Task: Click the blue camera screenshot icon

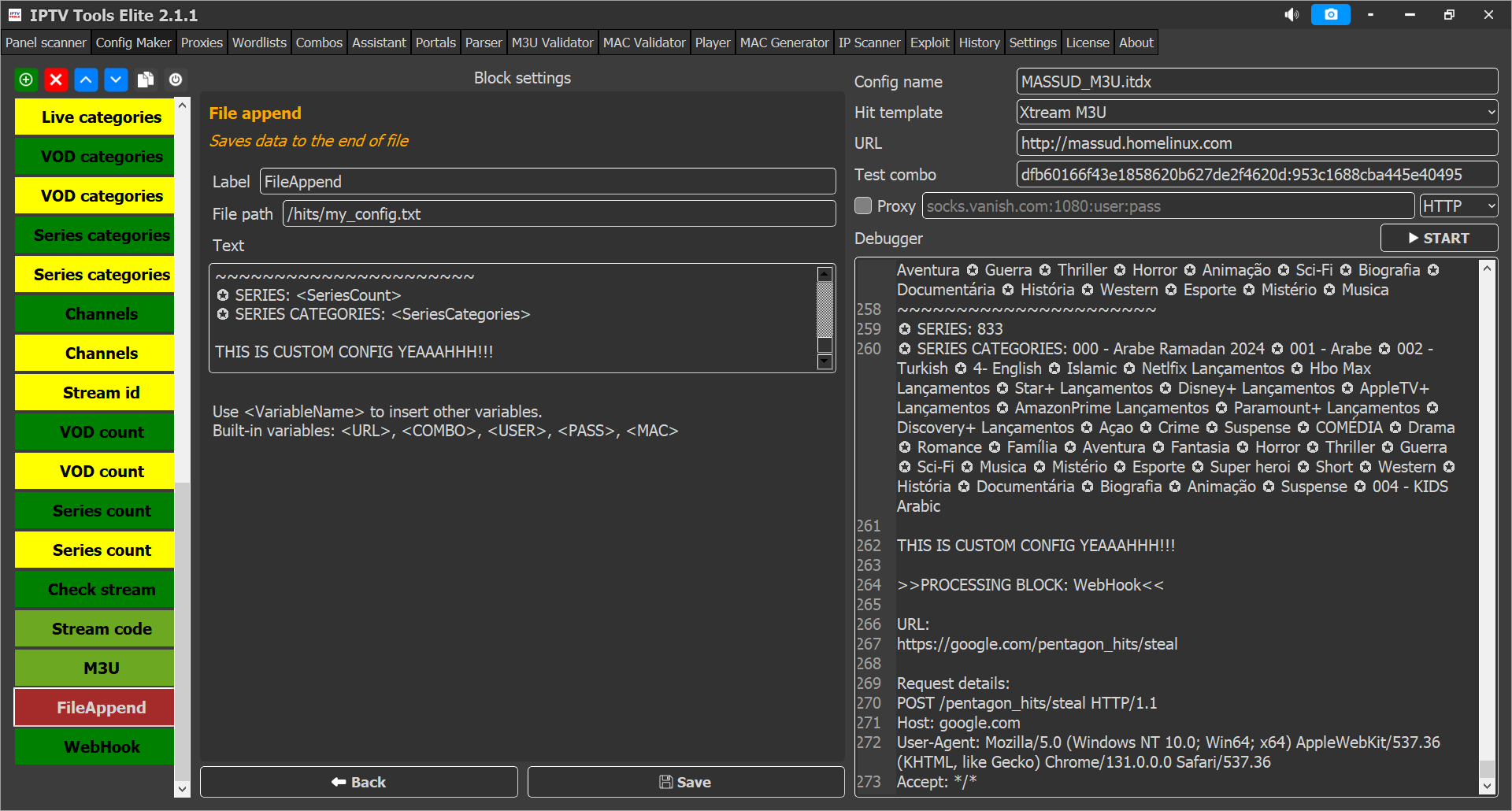Action: (1330, 15)
